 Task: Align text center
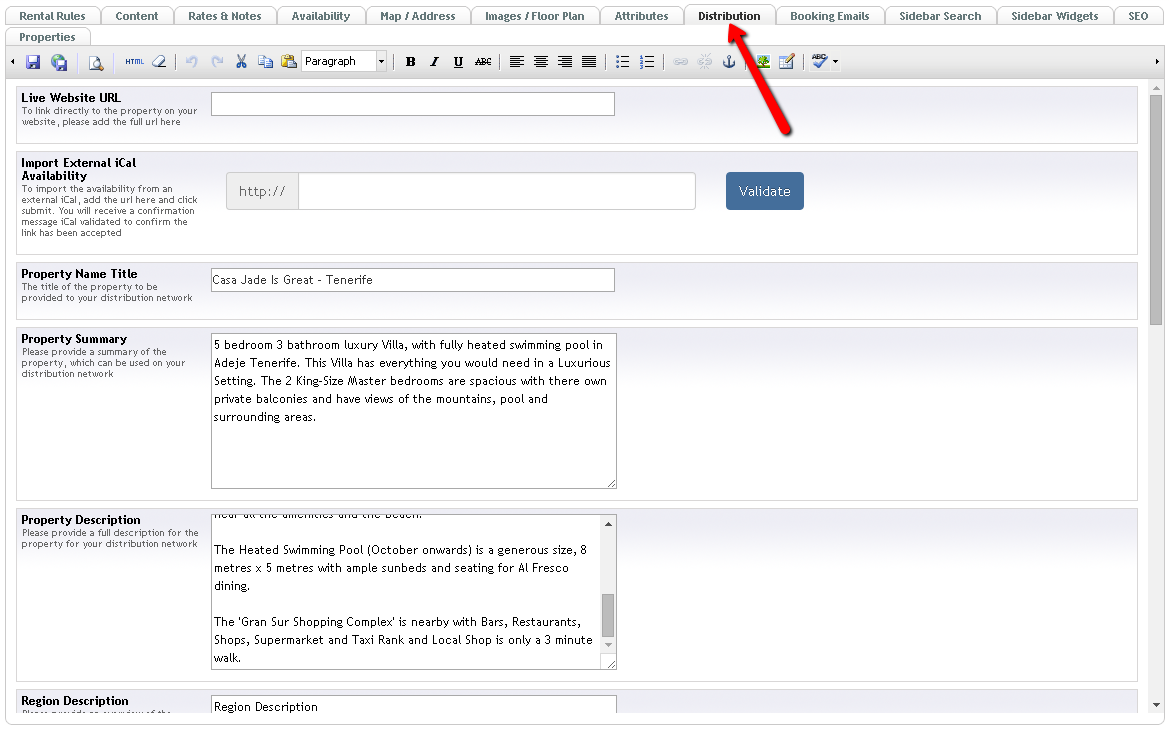(541, 62)
